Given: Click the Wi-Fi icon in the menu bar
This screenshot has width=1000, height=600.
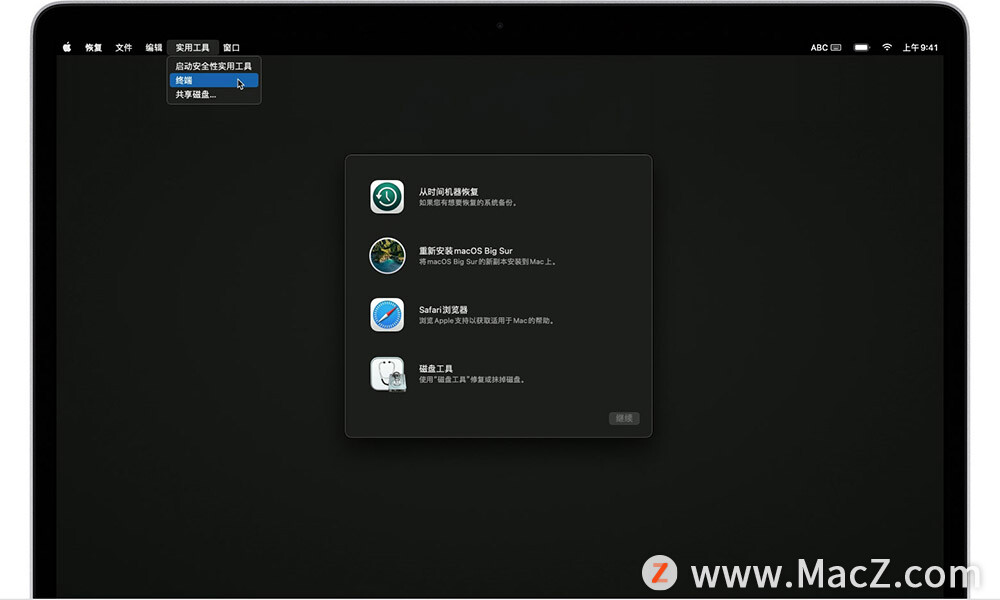Looking at the screenshot, I should 887,46.
